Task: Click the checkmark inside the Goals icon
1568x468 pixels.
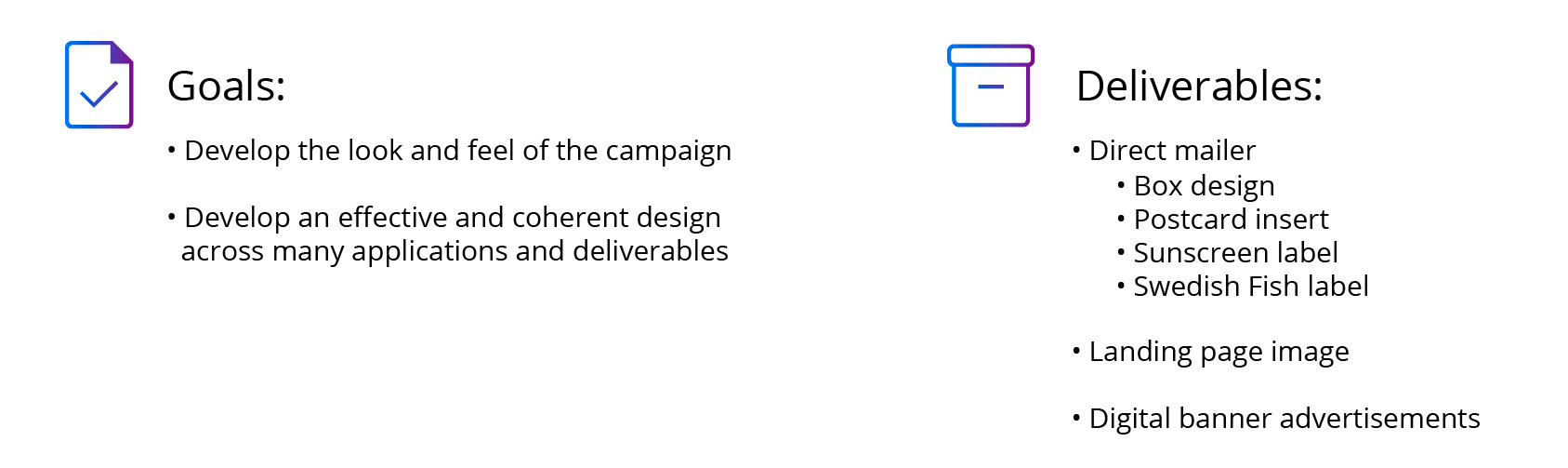Action: click(x=99, y=94)
